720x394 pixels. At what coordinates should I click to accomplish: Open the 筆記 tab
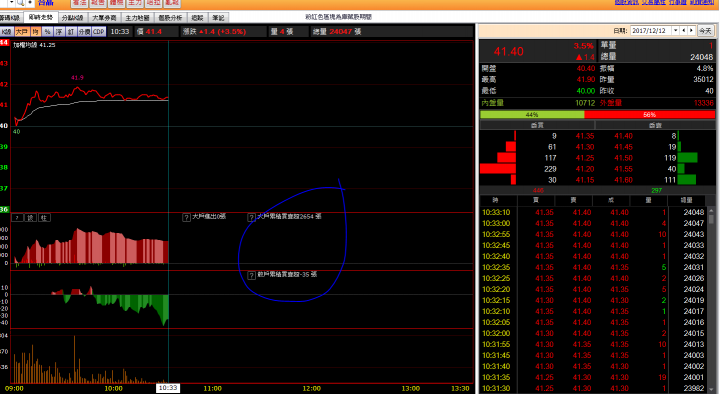click(218, 18)
